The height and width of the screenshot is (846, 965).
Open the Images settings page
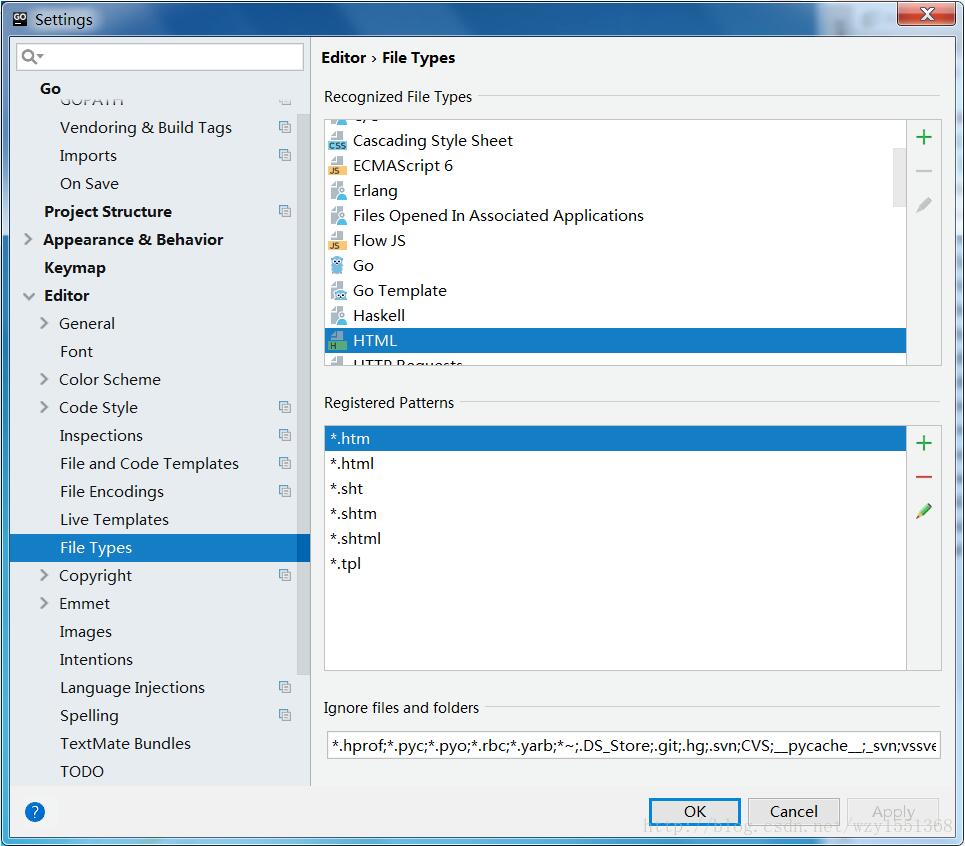pyautogui.click(x=86, y=631)
